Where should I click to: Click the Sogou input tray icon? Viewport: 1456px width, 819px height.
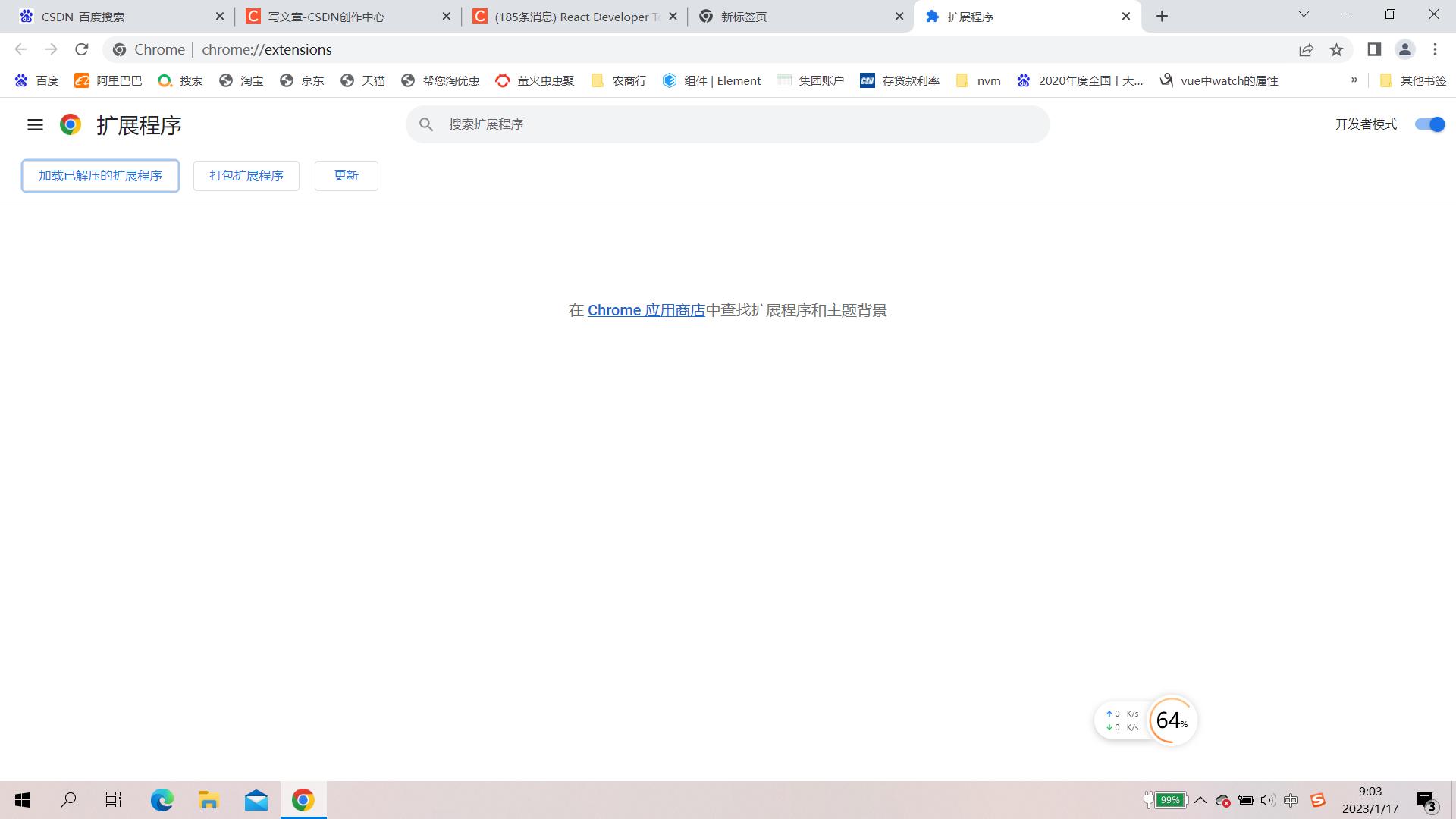pyautogui.click(x=1318, y=800)
